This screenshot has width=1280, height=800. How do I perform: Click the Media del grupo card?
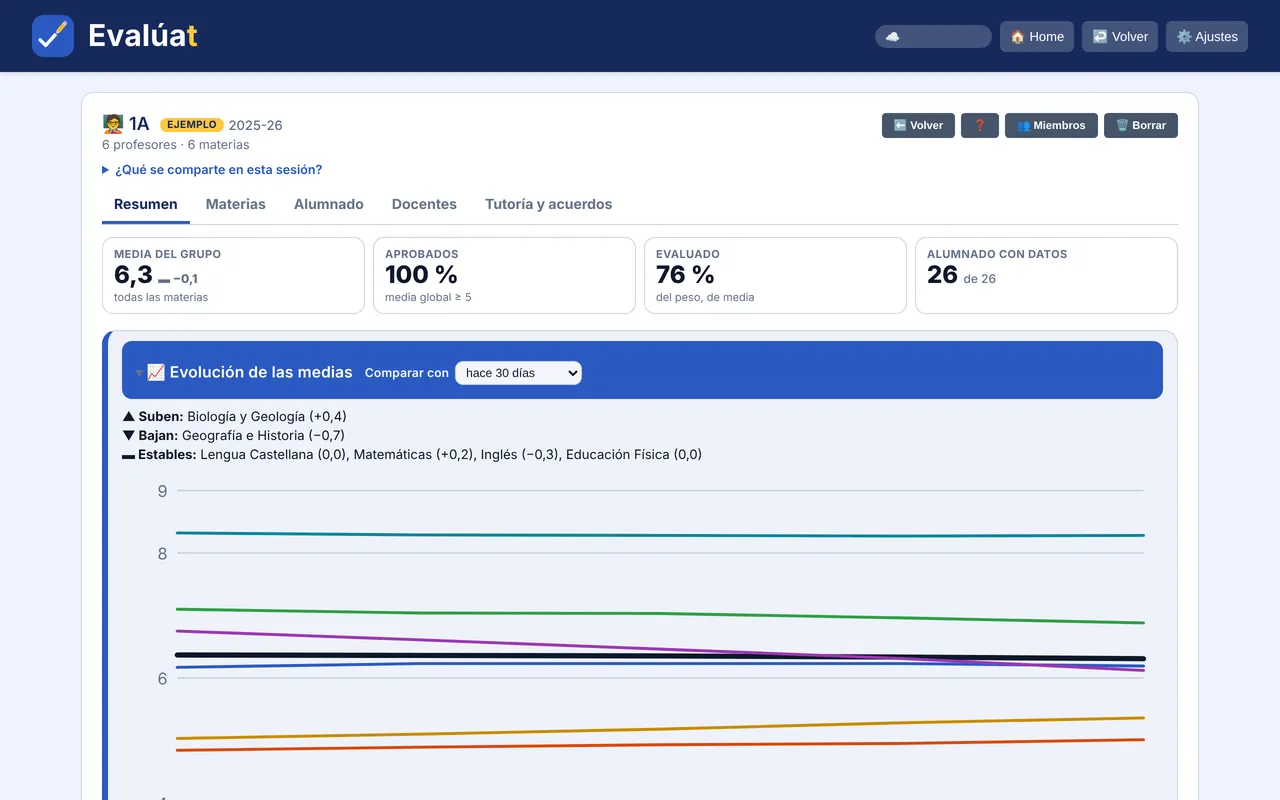[233, 275]
